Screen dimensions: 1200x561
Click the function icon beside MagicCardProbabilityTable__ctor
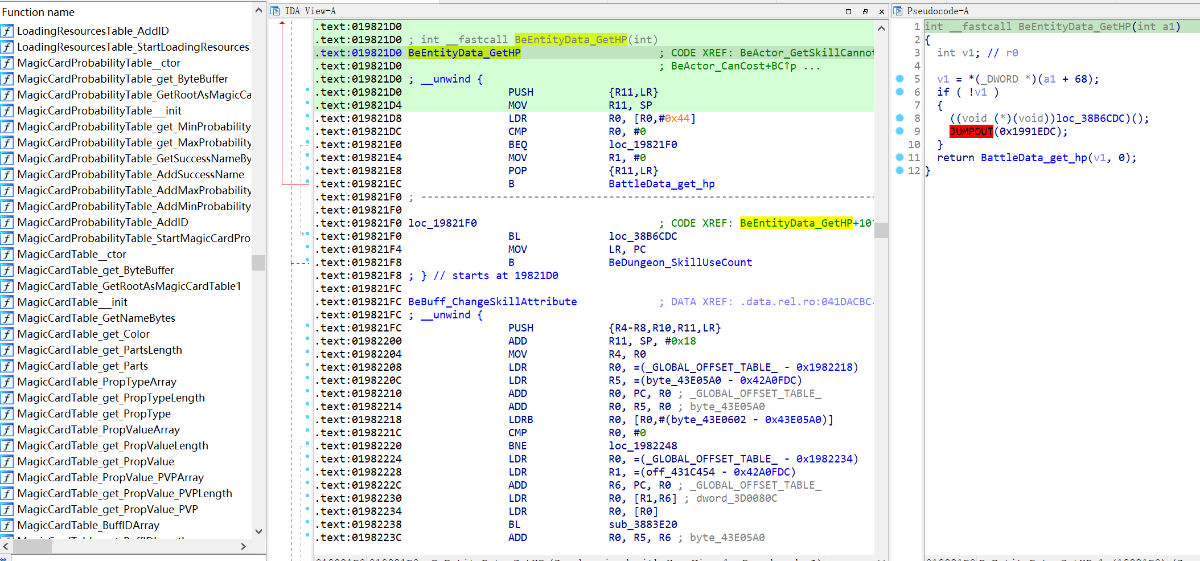7,63
